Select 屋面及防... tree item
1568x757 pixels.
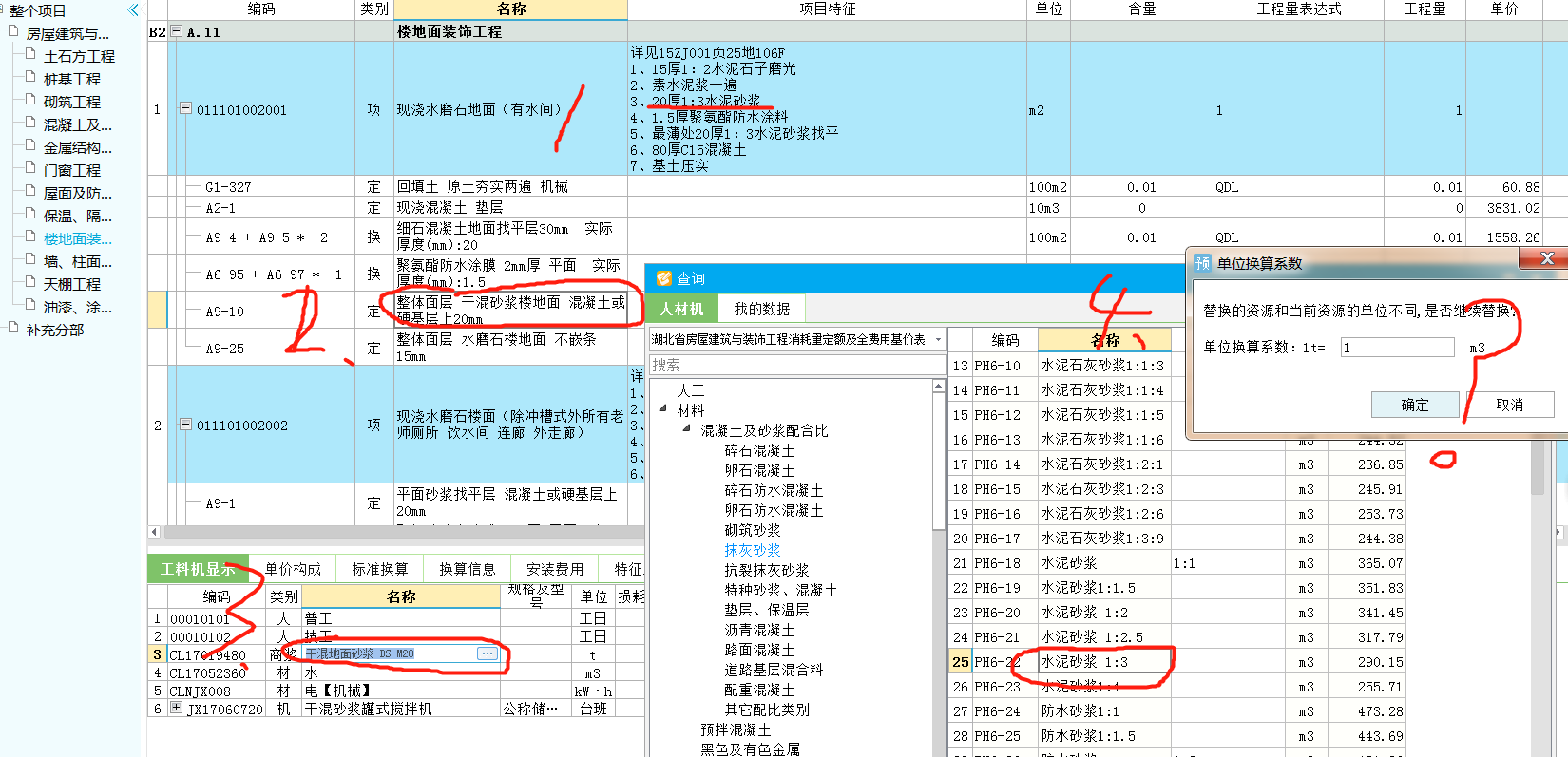click(78, 193)
